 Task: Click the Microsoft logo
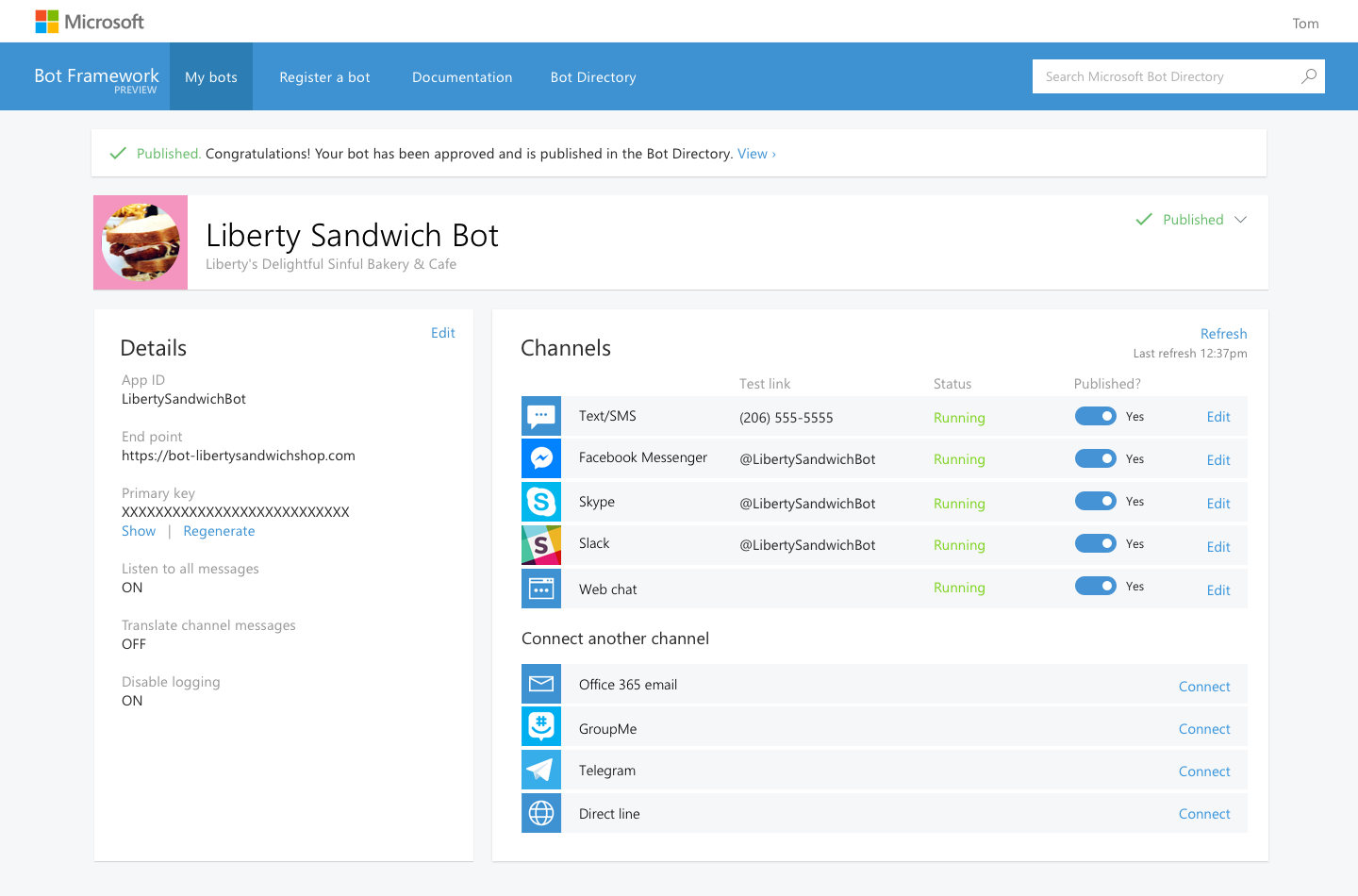click(x=90, y=22)
